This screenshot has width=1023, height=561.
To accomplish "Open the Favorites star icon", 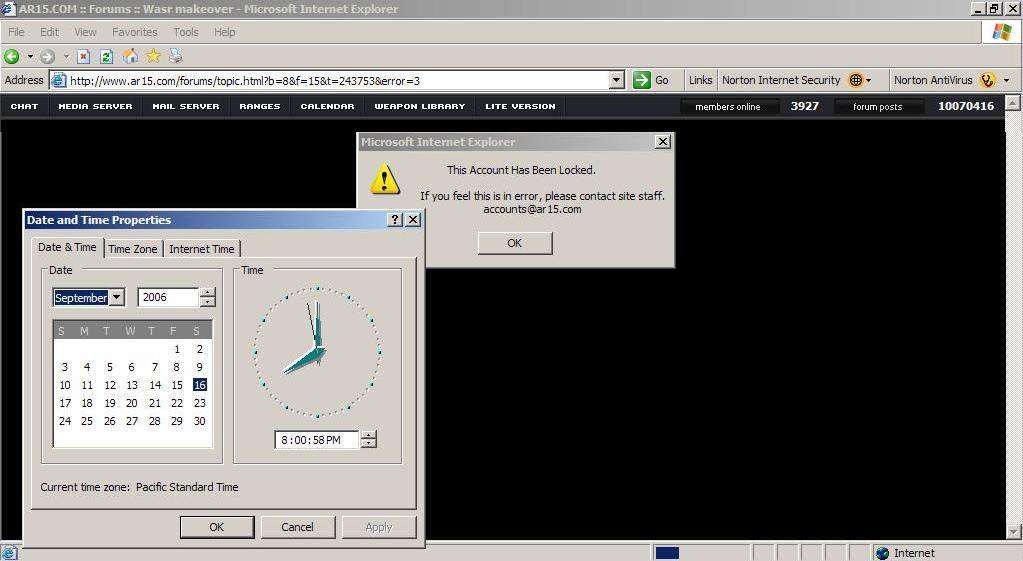I will [153, 56].
